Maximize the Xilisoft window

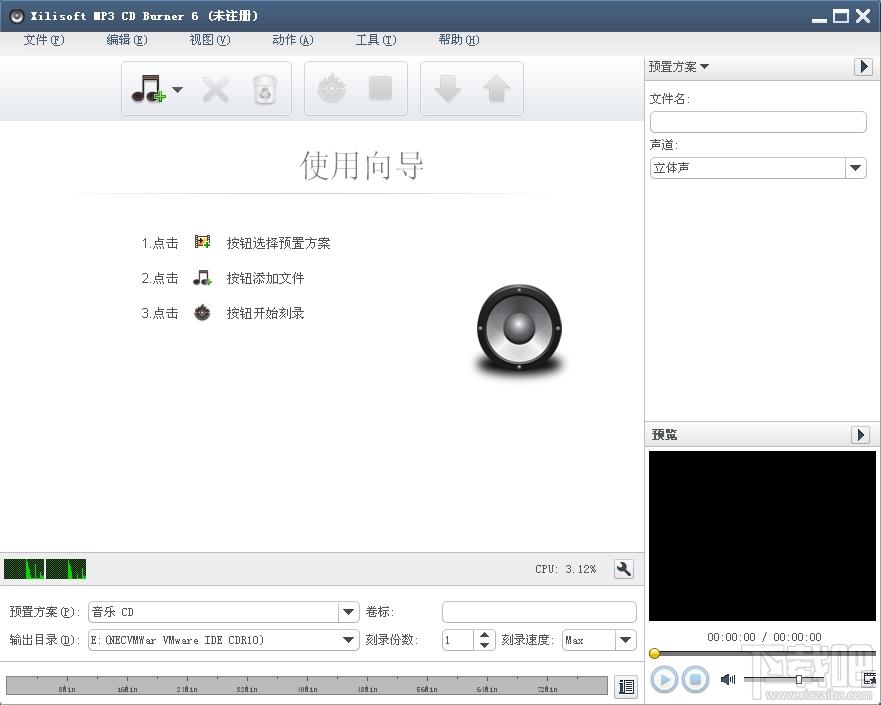pos(841,16)
